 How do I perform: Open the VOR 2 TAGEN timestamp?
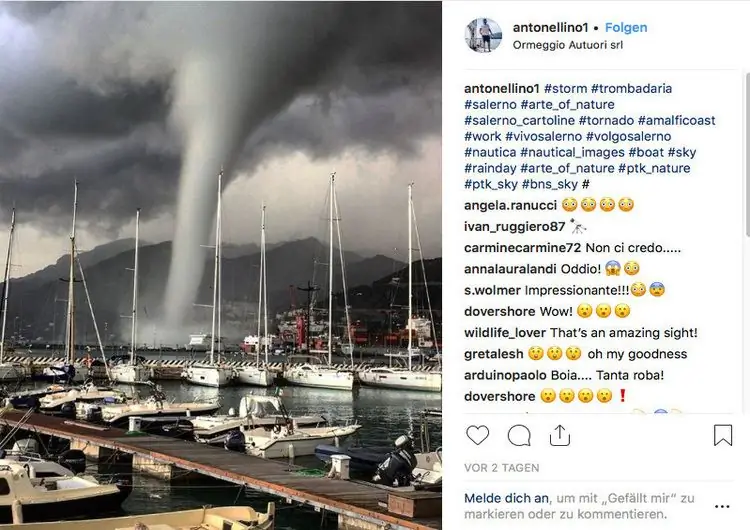pos(502,468)
